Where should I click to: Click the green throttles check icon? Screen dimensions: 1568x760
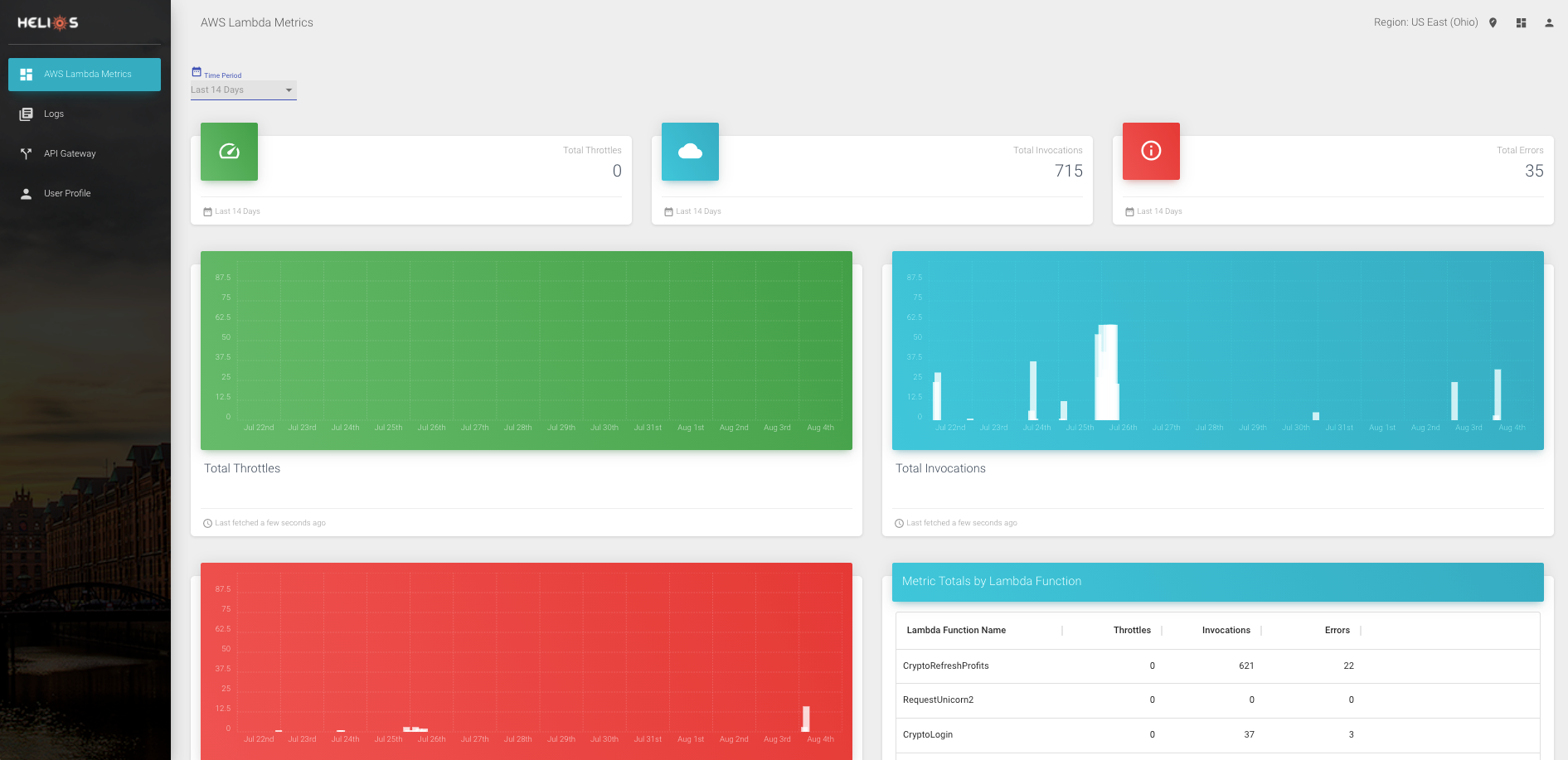[x=229, y=152]
